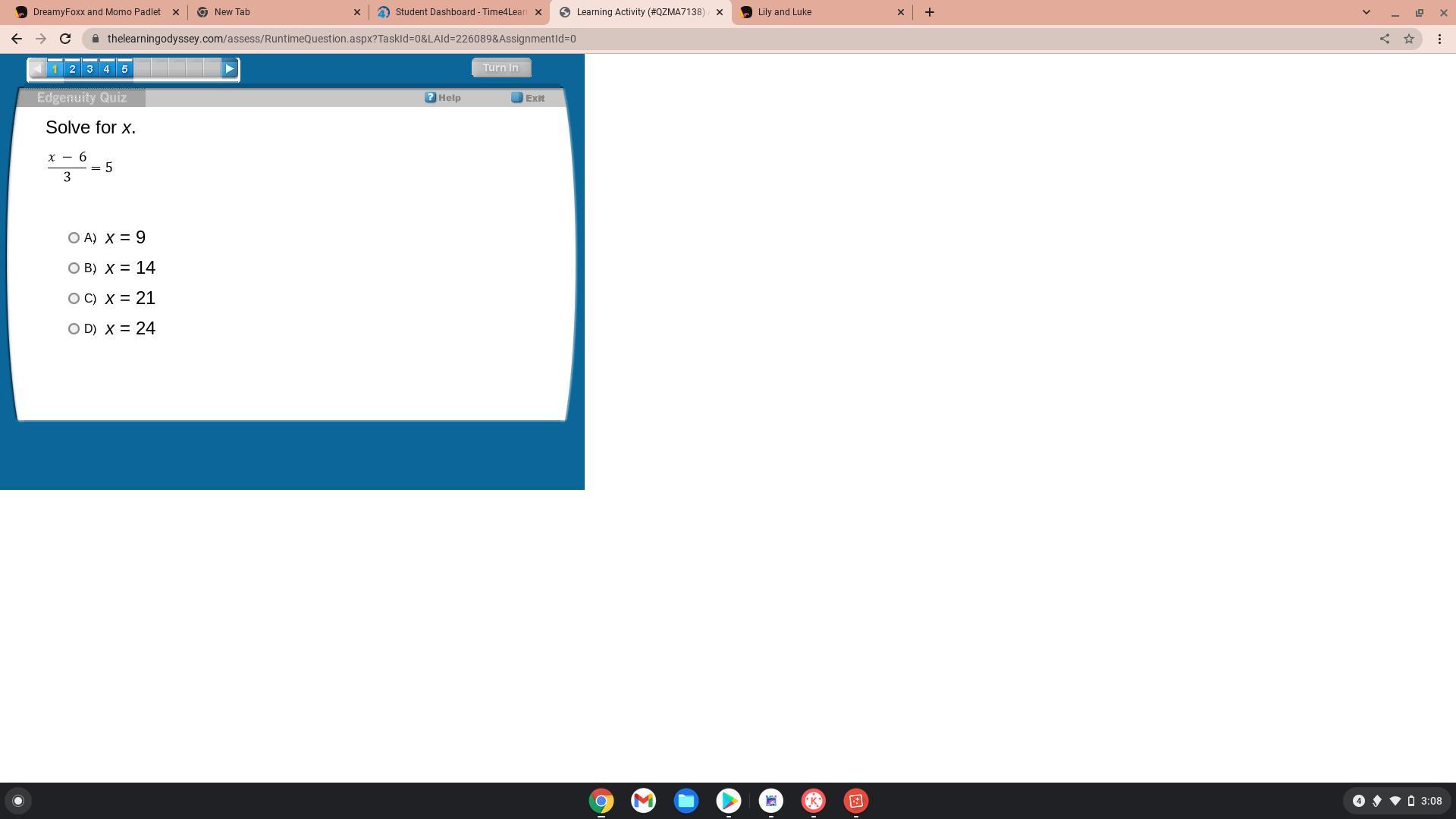
Task: Open Gmail from the shelf
Action: [x=643, y=801]
